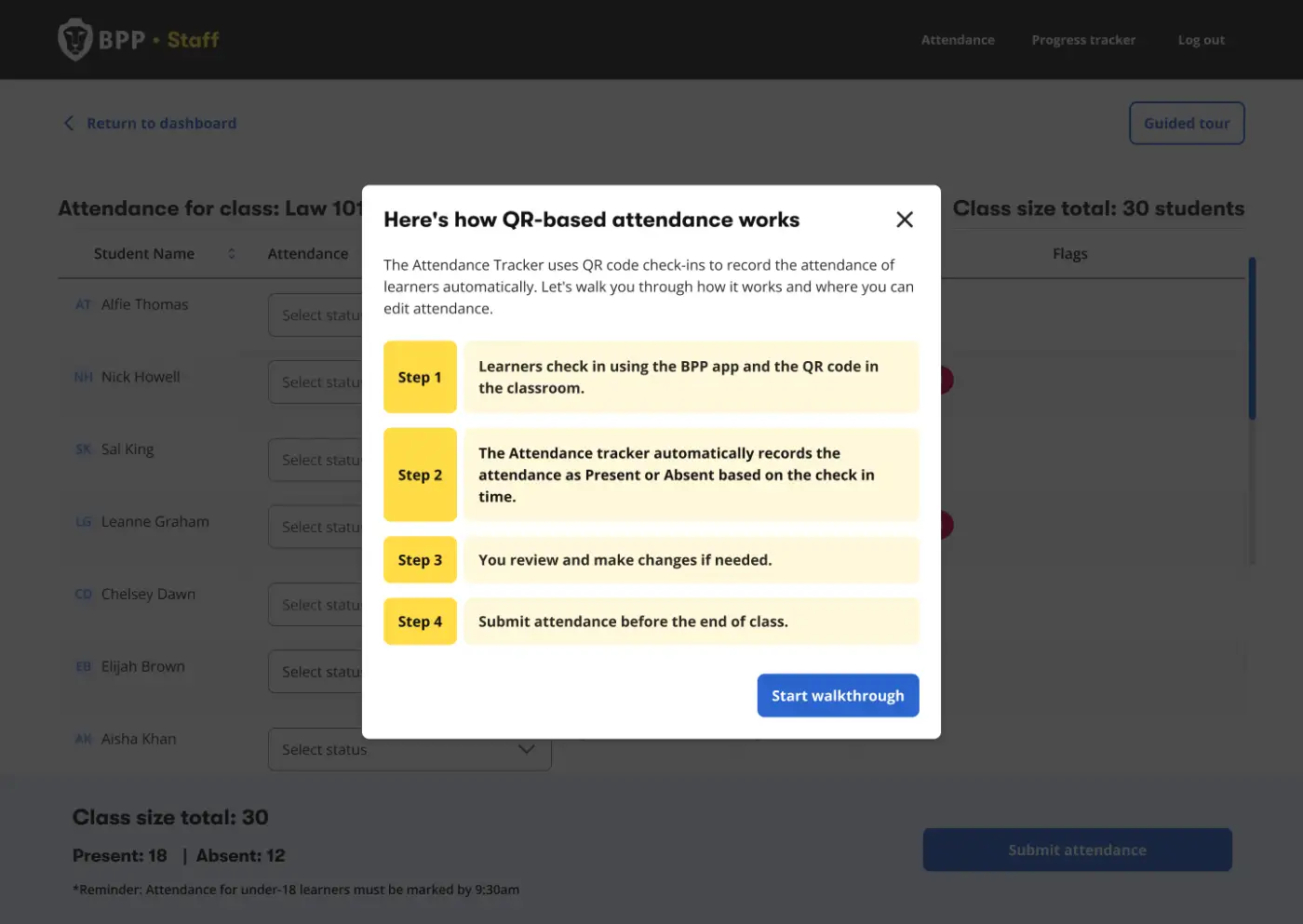Image resolution: width=1303 pixels, height=924 pixels.
Task: Open Leanne Graham status dropdown
Action: click(x=316, y=527)
